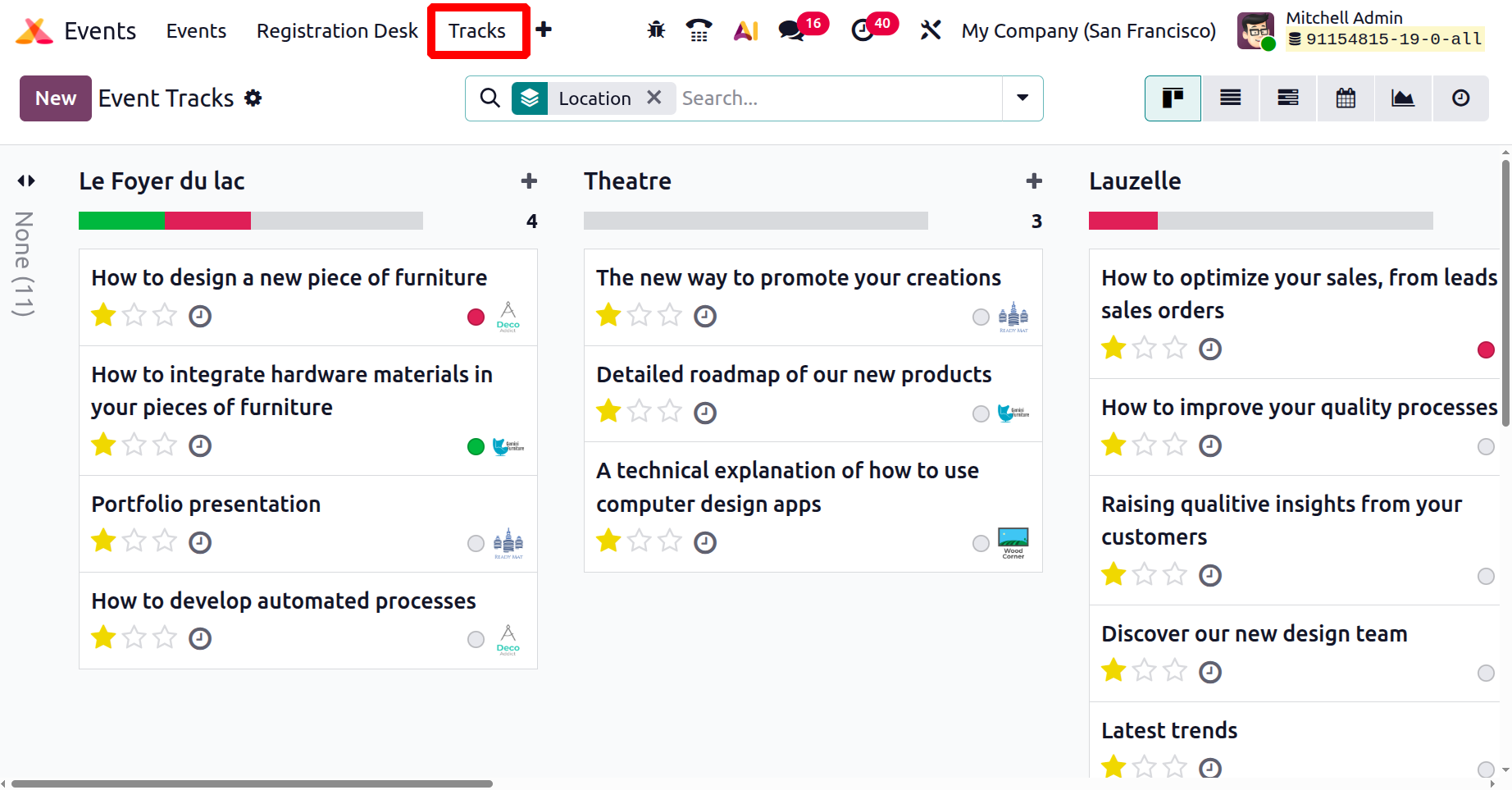1512x790 pixels.
Task: Switch to the graph view
Action: 1403,98
